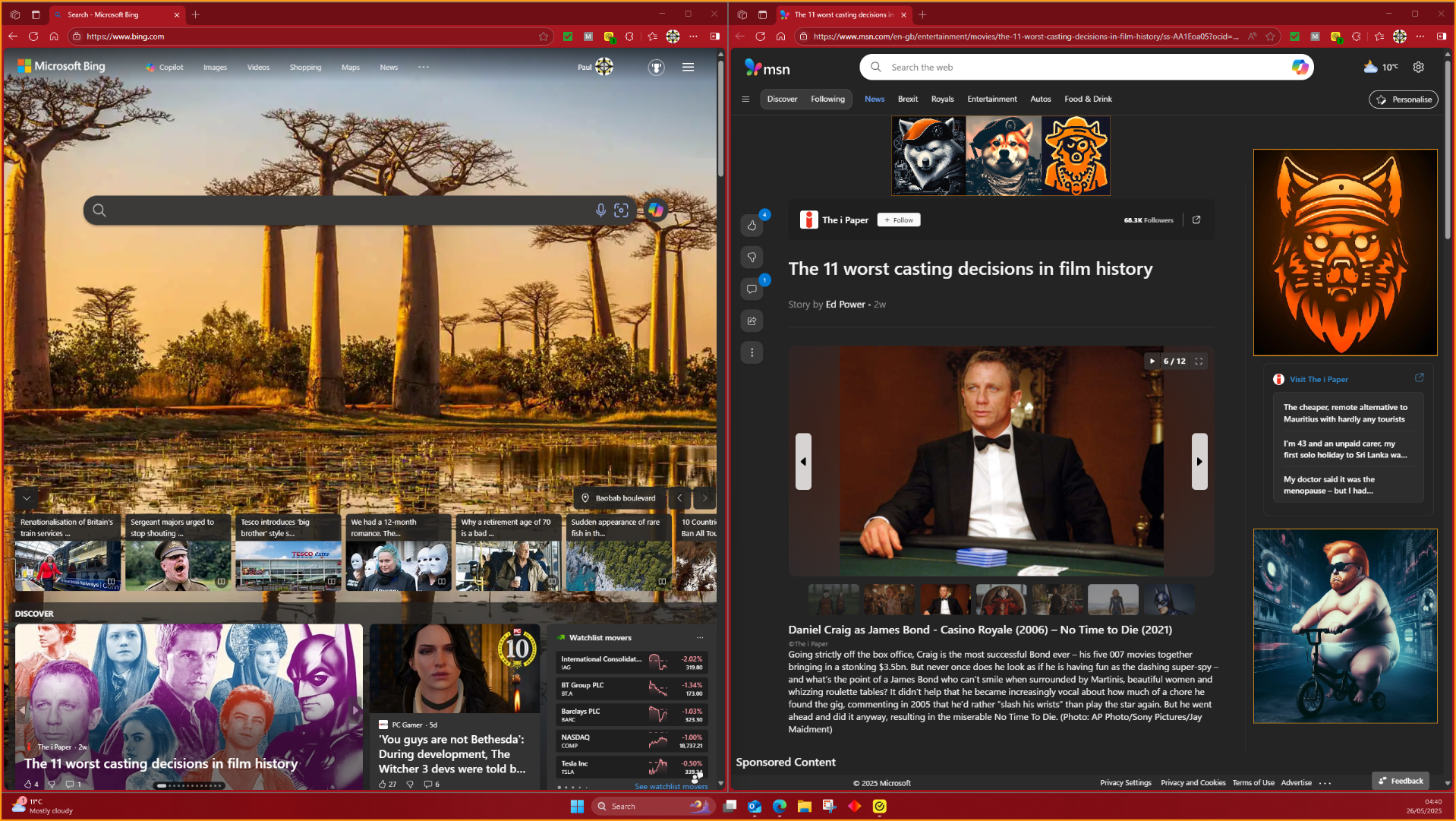
Task: Open Microsoft Rewards trophy icon on Bing
Action: tap(657, 67)
